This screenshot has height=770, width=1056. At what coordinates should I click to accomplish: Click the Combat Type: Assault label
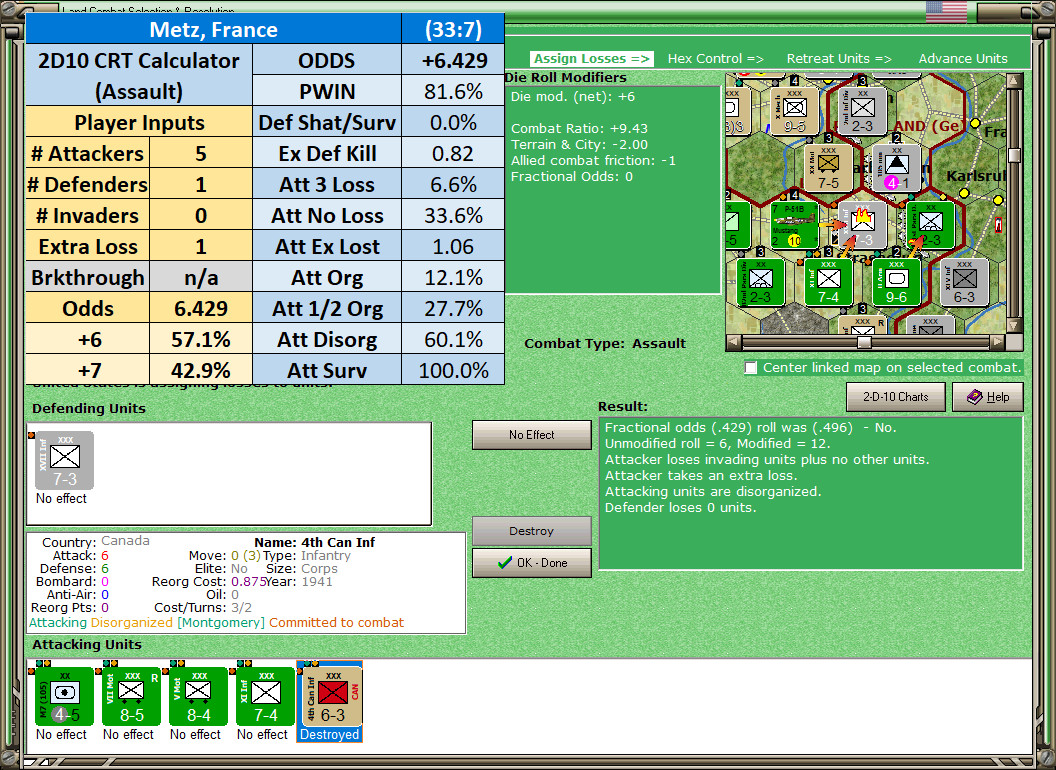click(x=605, y=344)
